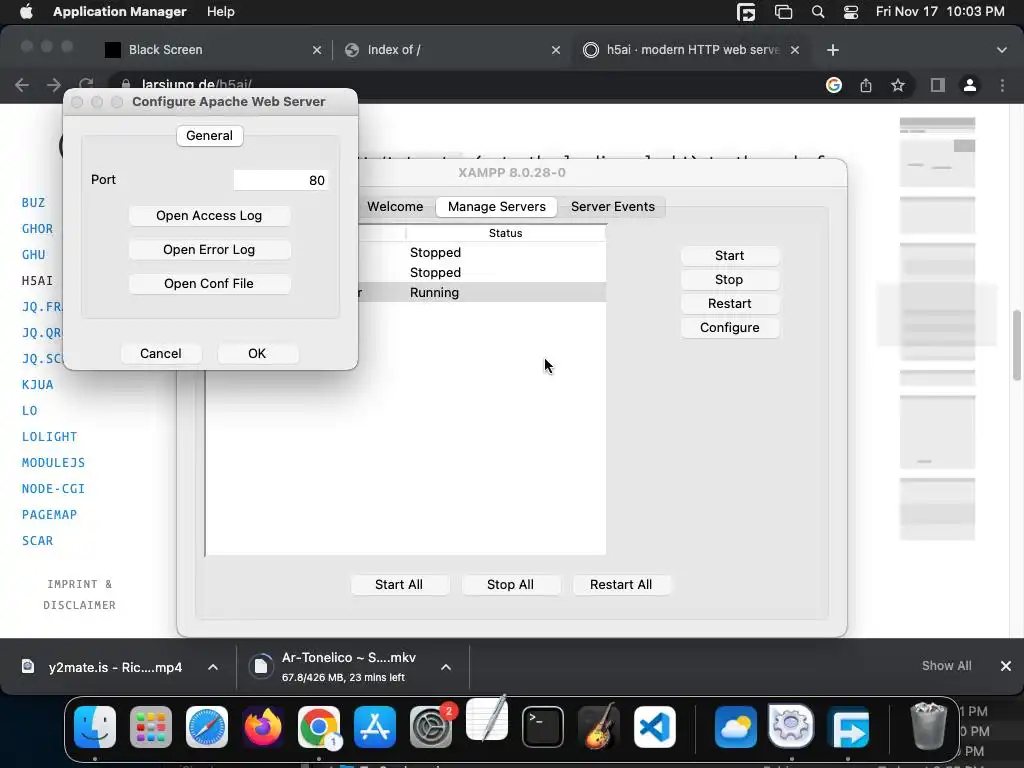This screenshot has height=768, width=1024.
Task: Click Restart All servers
Action: pyautogui.click(x=621, y=584)
